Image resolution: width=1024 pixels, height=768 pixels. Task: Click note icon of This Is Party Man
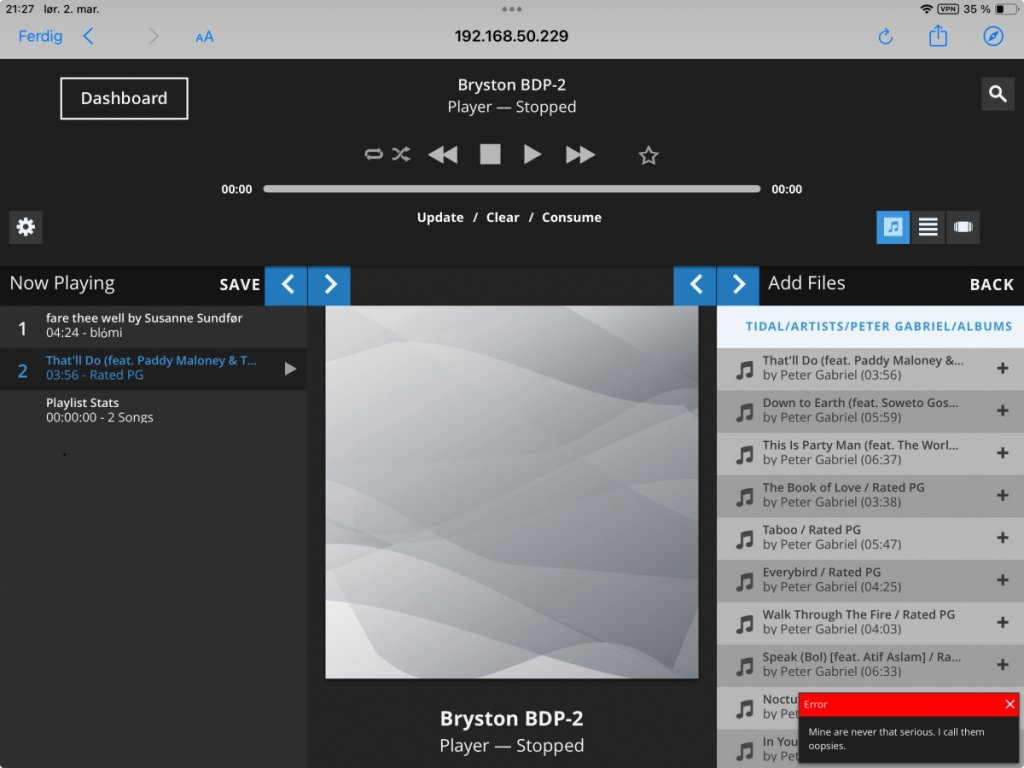(x=744, y=455)
